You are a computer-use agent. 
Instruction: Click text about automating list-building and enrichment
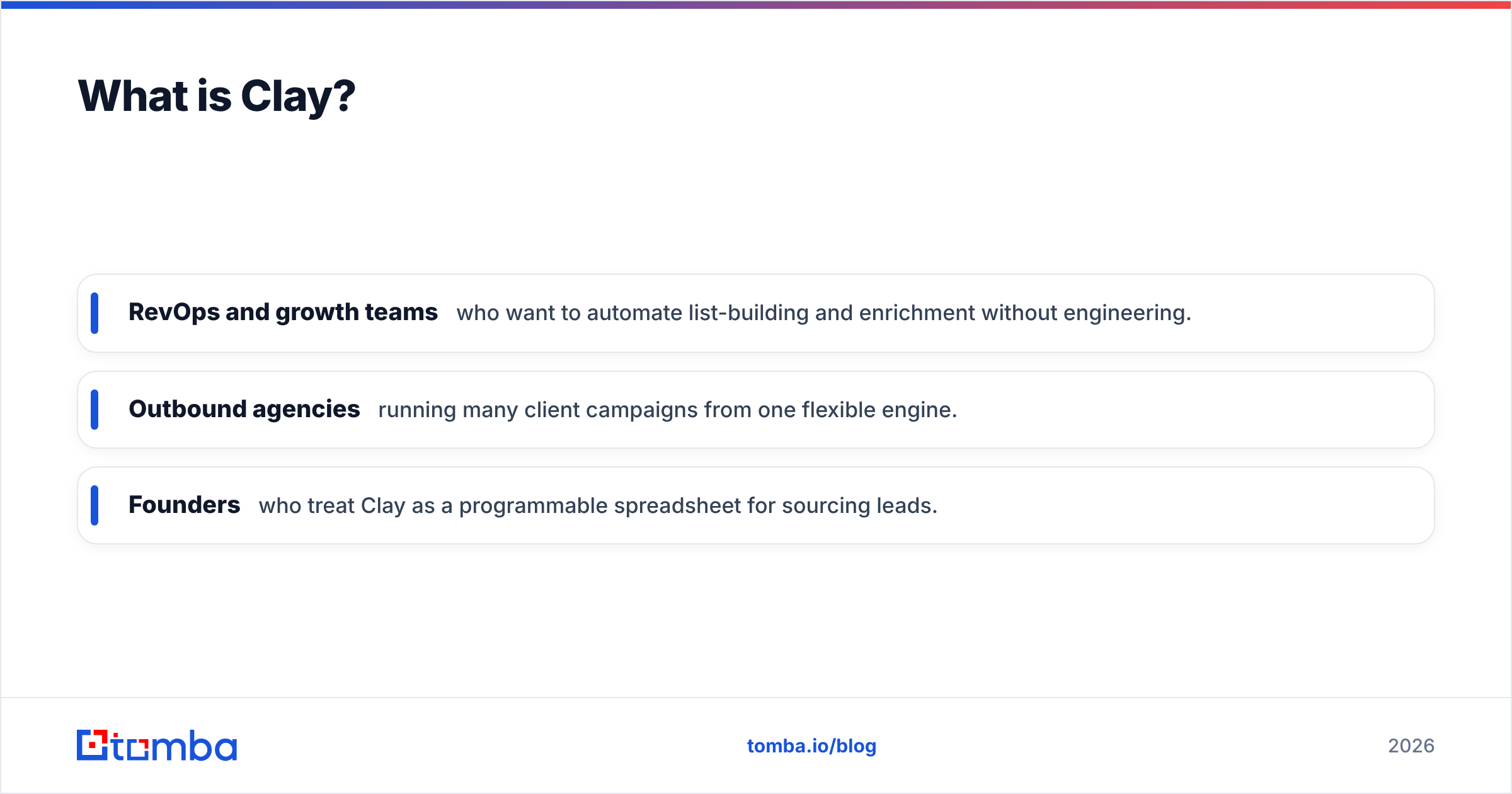point(824,313)
